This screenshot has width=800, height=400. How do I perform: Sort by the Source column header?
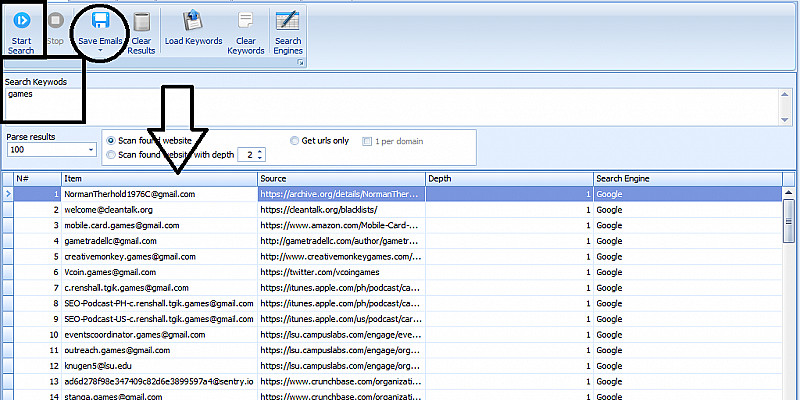click(341, 179)
